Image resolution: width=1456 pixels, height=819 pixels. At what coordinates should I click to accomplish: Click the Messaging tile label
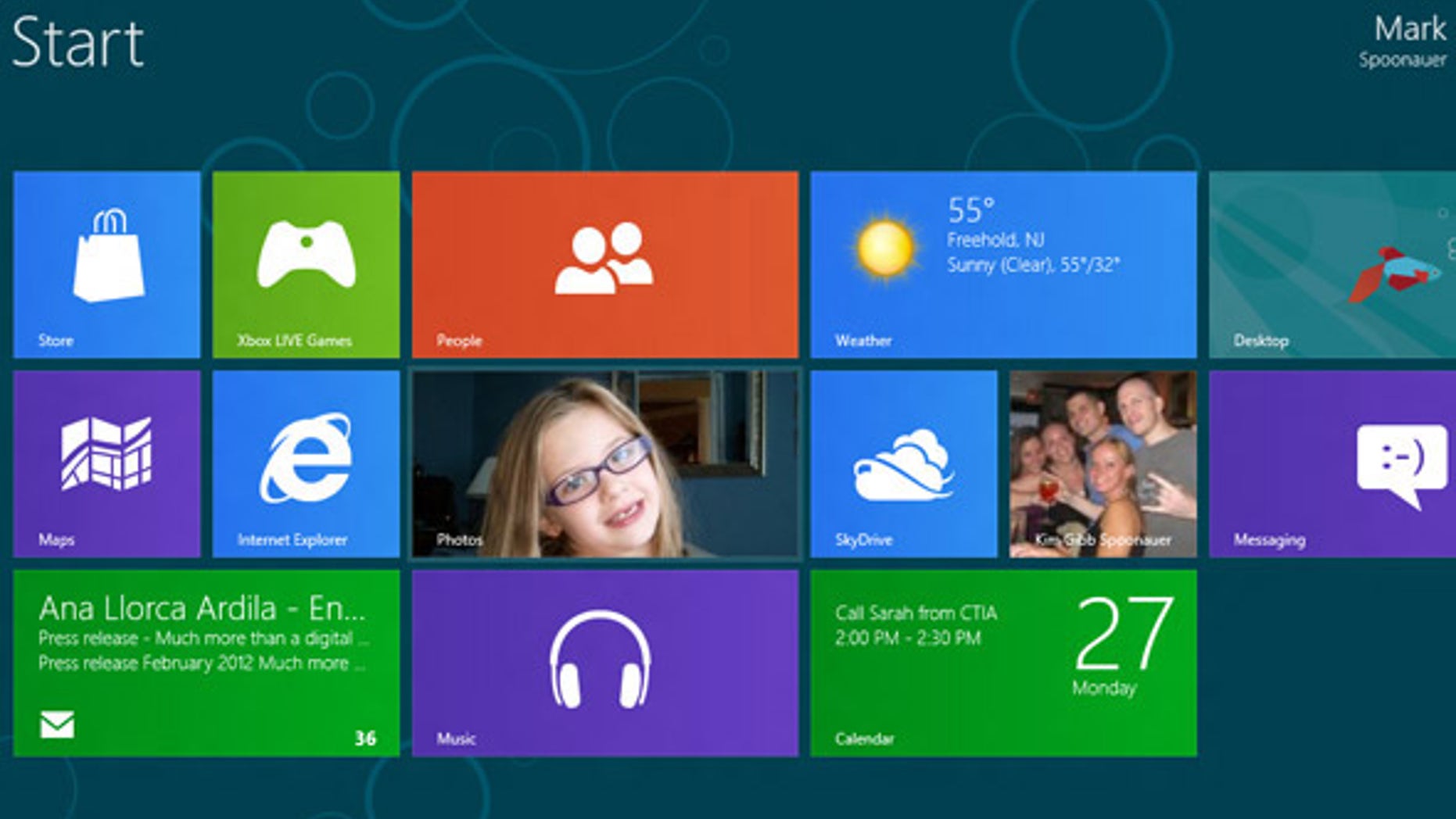(x=1269, y=540)
